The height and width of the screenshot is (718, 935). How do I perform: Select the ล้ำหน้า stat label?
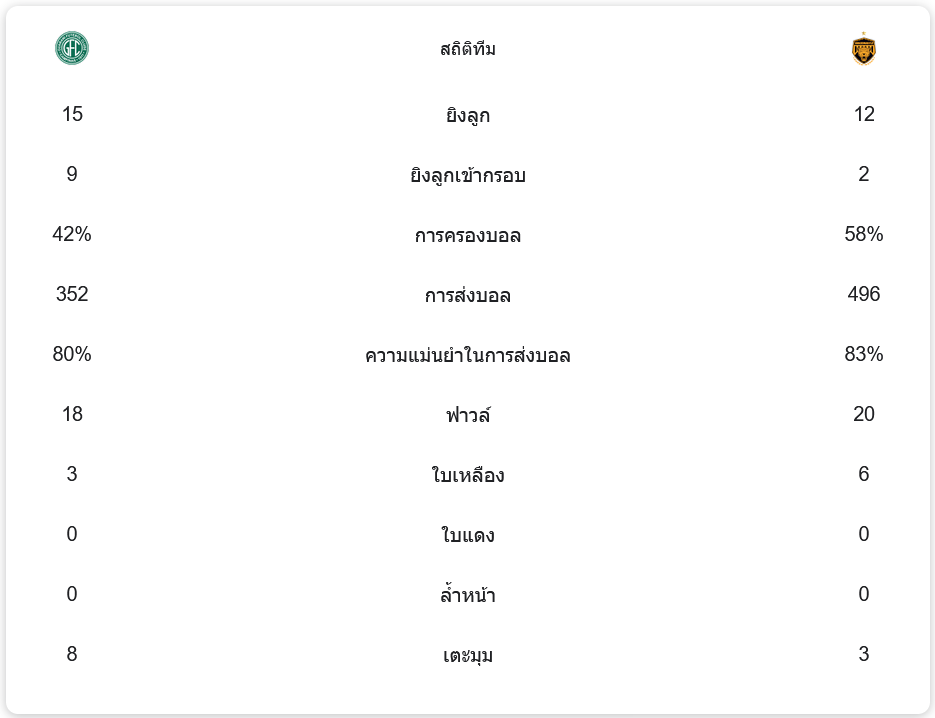coord(468,595)
